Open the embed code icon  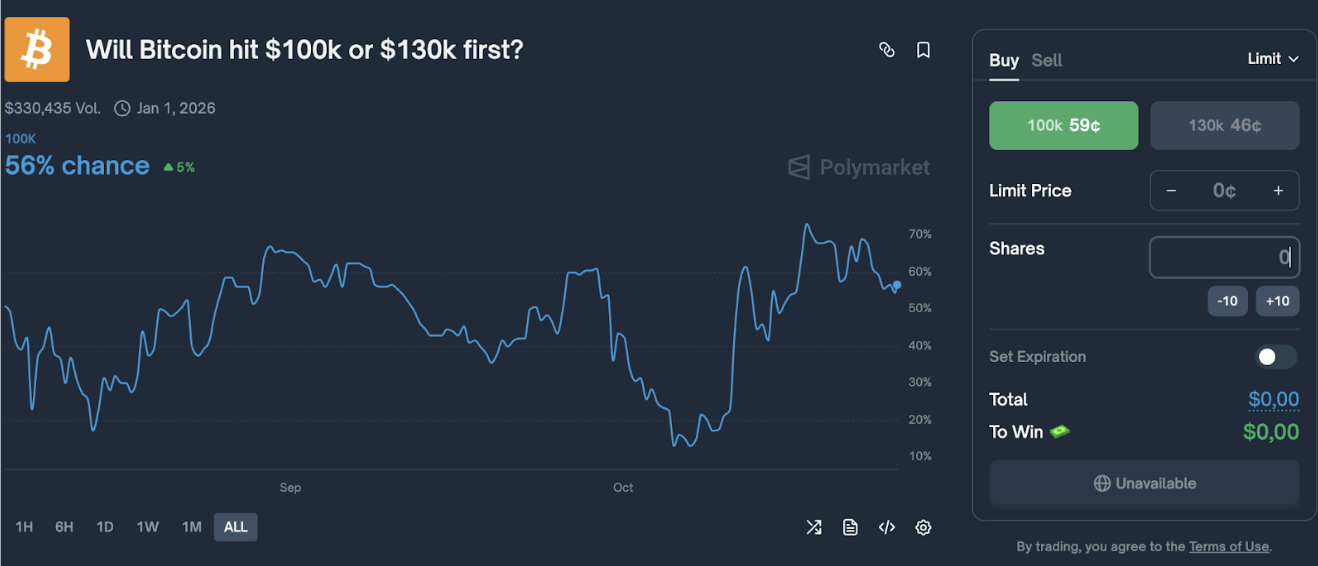coord(886,527)
